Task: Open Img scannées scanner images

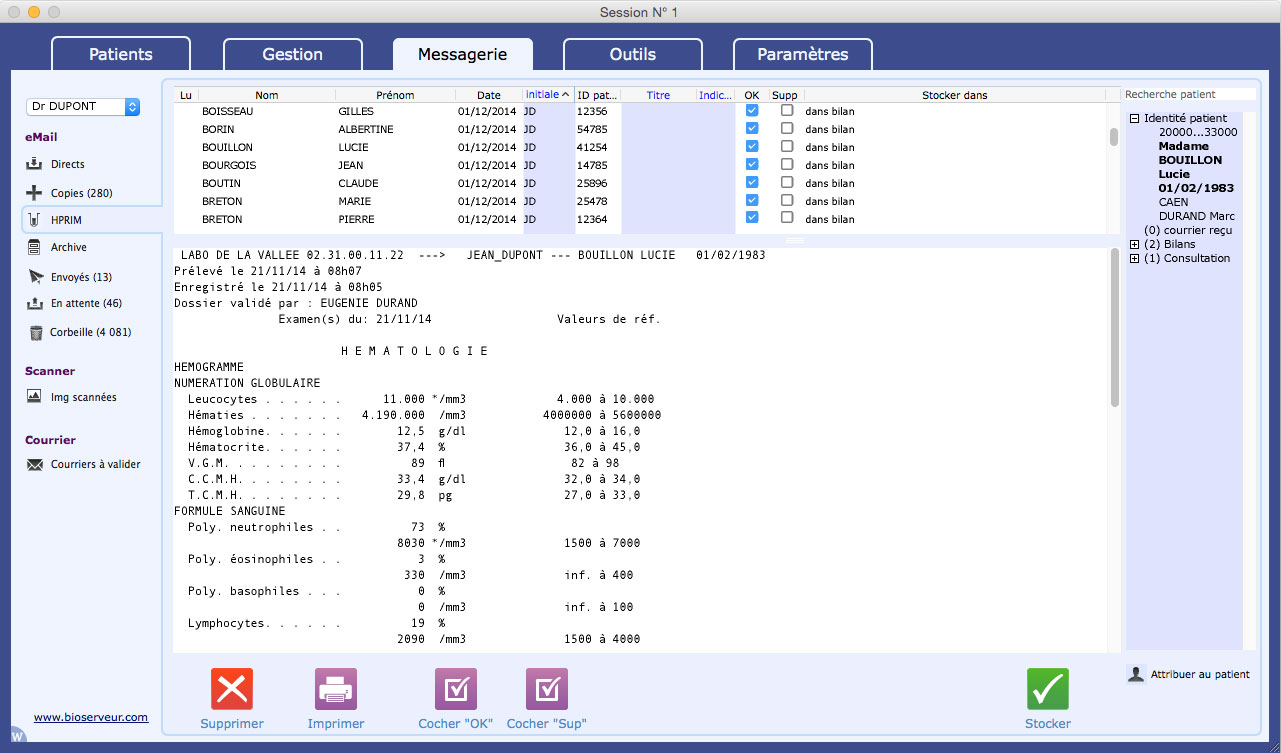Action: (71, 397)
